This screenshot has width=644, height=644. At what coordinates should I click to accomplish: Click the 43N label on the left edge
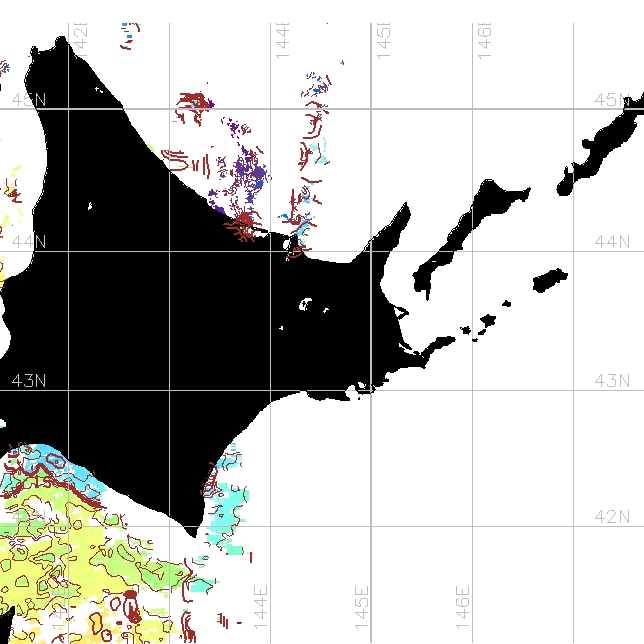click(29, 381)
